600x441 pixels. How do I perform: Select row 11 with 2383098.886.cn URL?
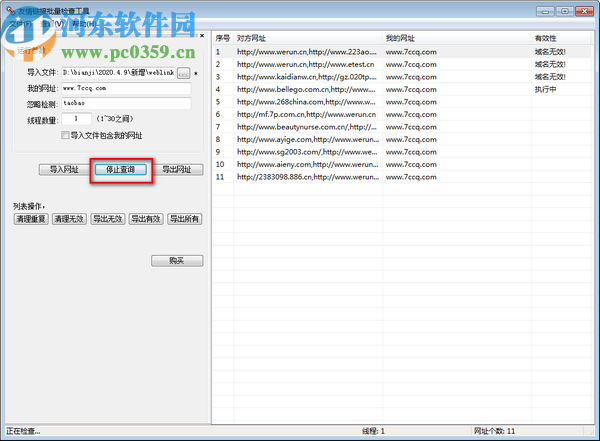402,177
